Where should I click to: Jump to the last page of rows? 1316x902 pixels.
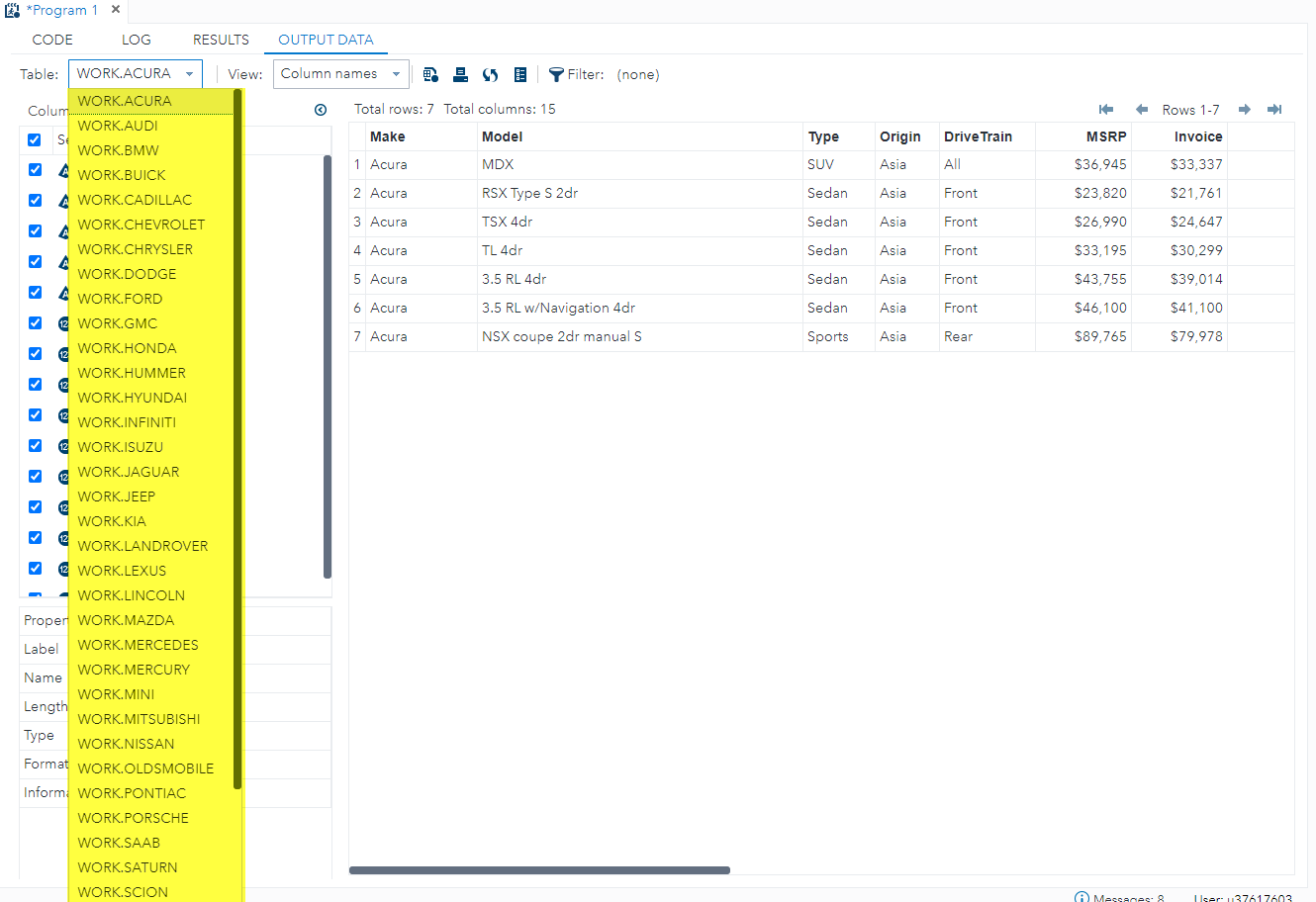pos(1274,110)
